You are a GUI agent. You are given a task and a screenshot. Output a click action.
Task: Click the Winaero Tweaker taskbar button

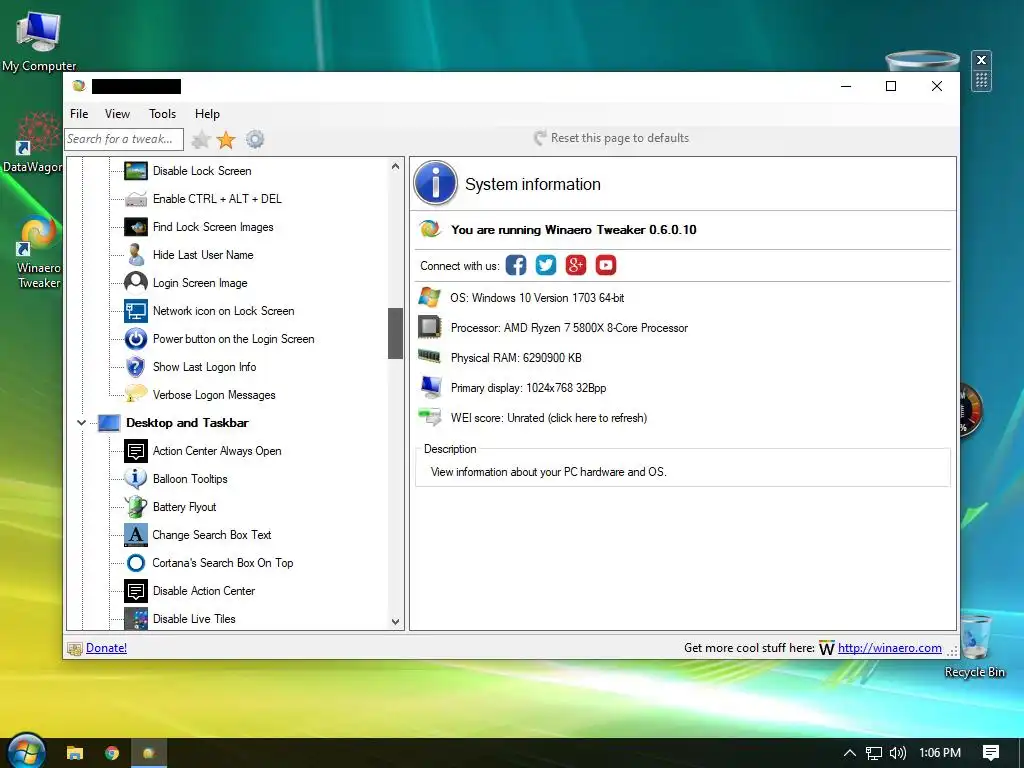point(149,753)
